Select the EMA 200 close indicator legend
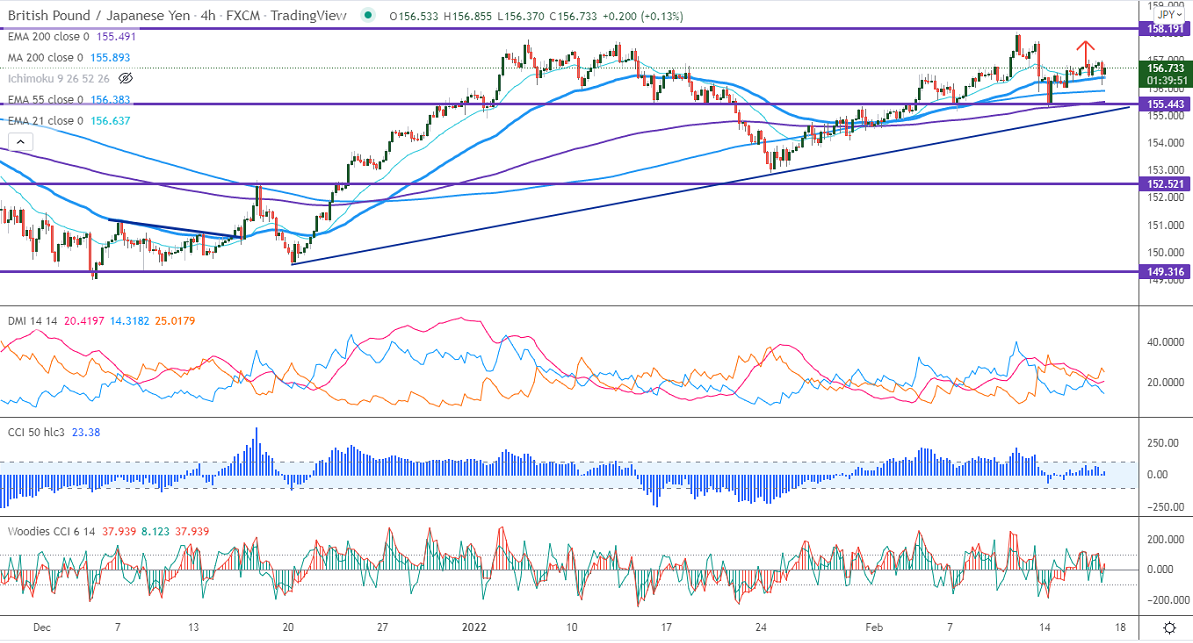 pyautogui.click(x=50, y=36)
